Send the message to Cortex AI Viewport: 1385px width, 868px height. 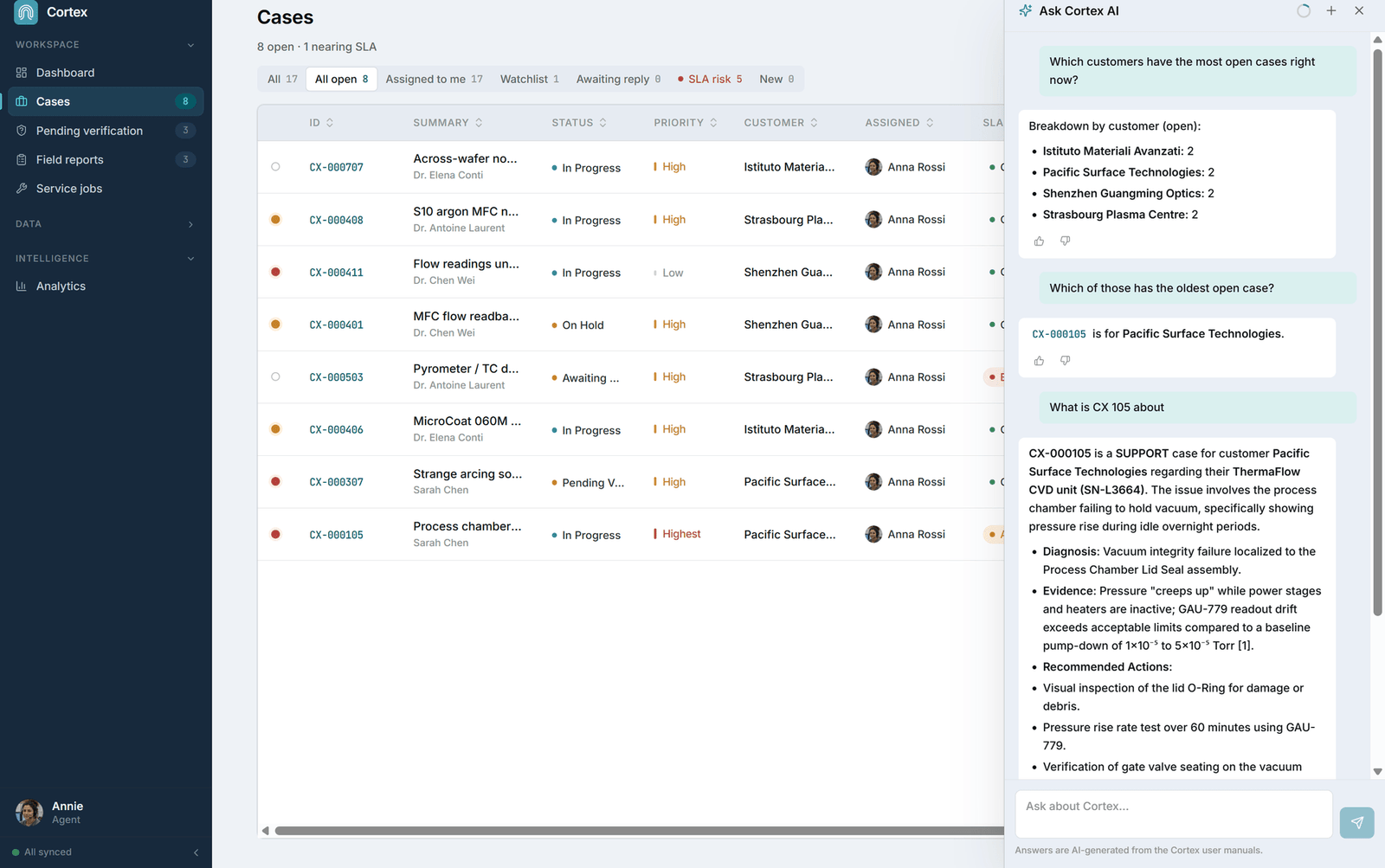click(1356, 822)
